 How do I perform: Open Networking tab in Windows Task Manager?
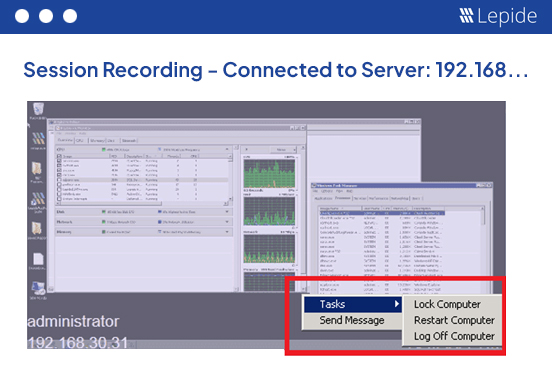[400, 199]
